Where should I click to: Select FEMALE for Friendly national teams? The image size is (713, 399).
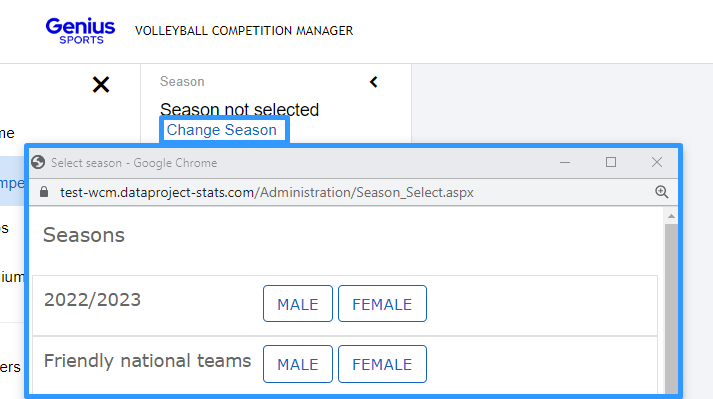(382, 364)
